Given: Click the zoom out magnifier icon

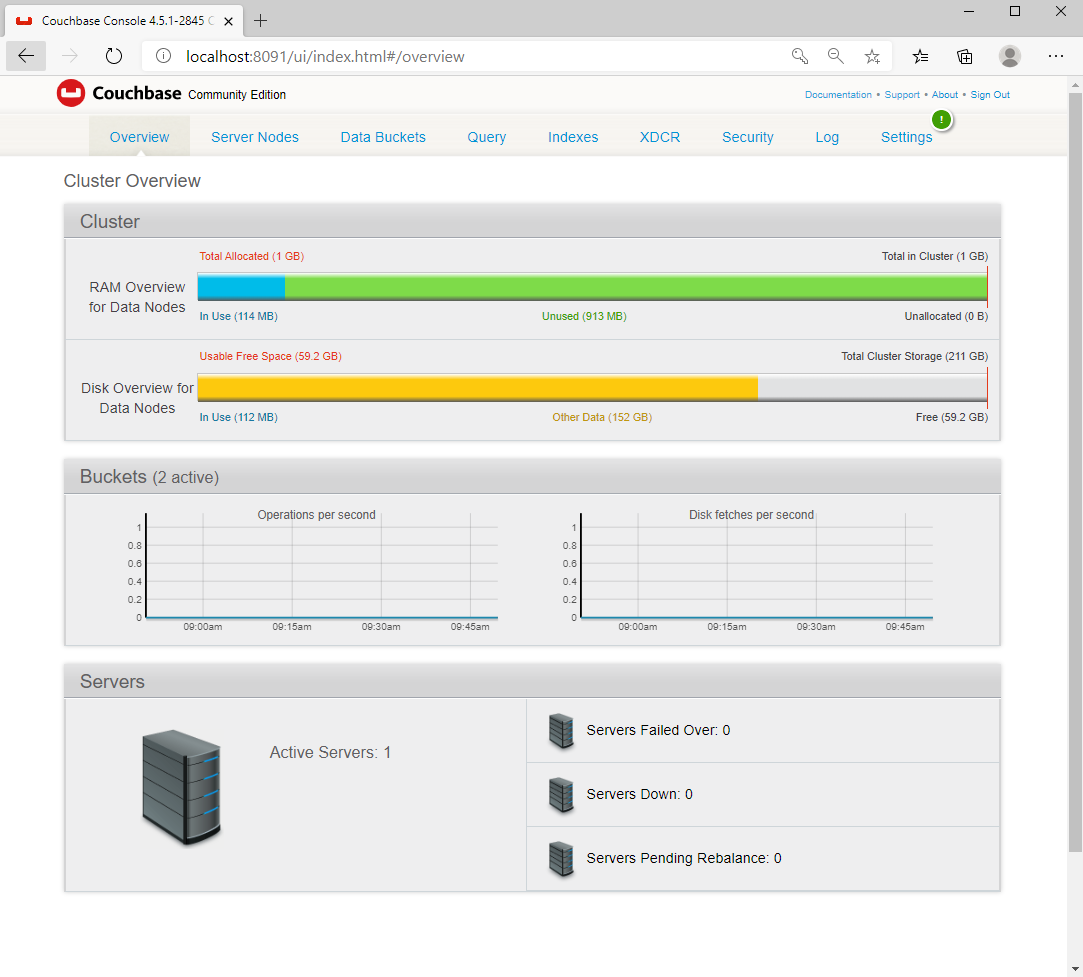Looking at the screenshot, I should (836, 56).
